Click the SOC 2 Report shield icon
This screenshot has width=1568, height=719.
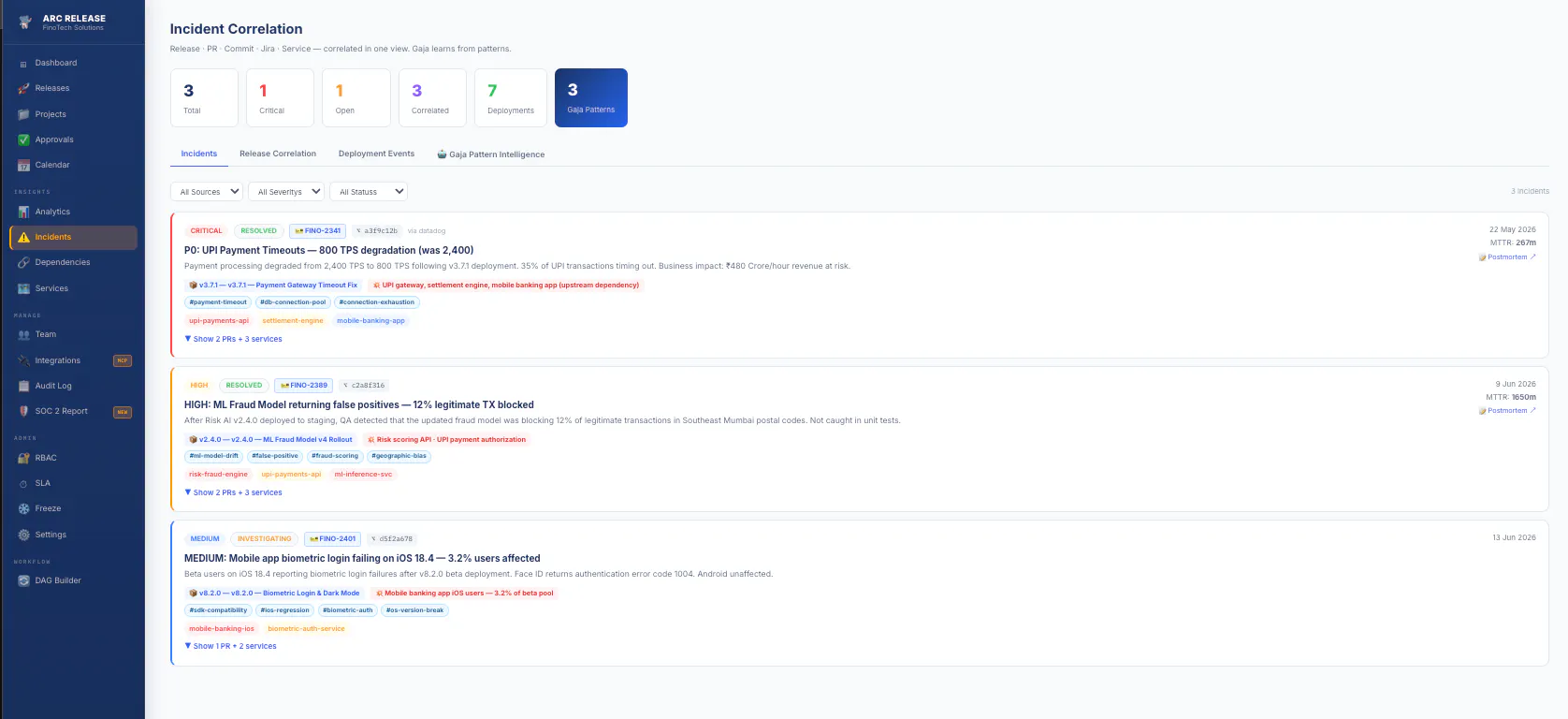coord(23,411)
